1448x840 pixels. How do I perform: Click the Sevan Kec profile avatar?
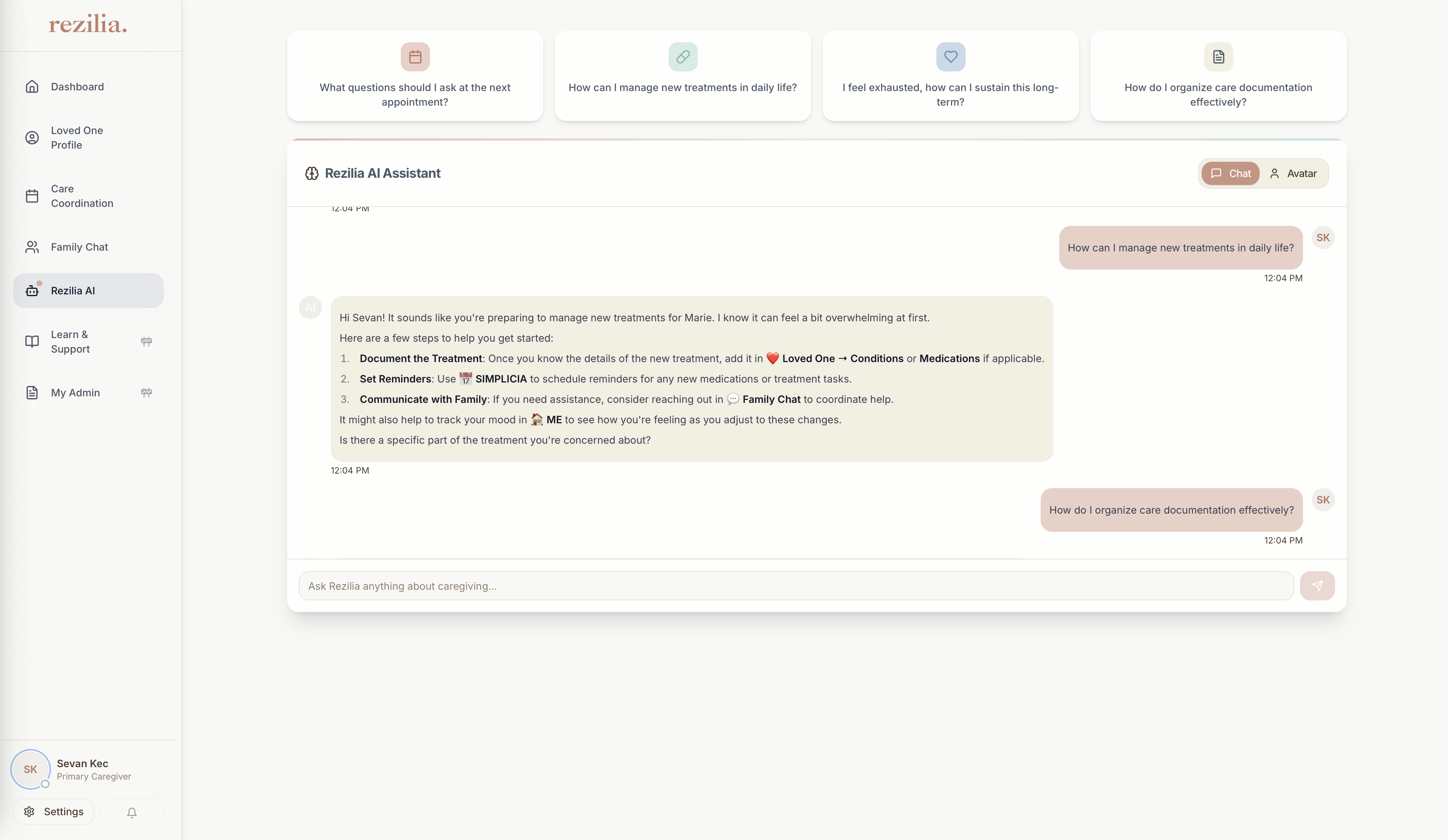(31, 769)
